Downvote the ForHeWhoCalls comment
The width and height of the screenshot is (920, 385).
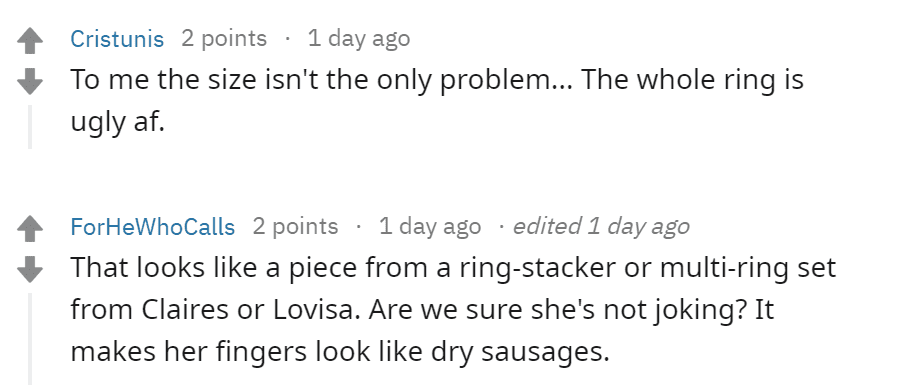tap(30, 269)
